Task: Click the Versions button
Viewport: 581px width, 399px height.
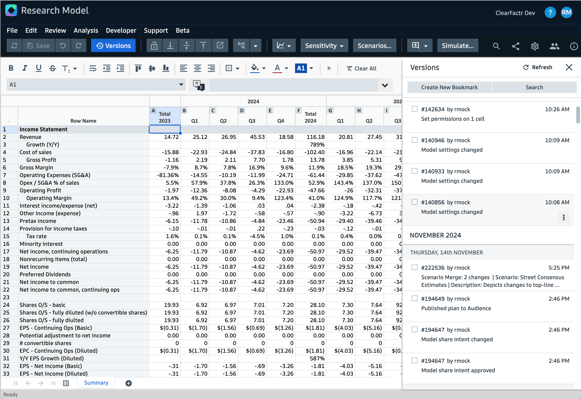Action: (113, 46)
